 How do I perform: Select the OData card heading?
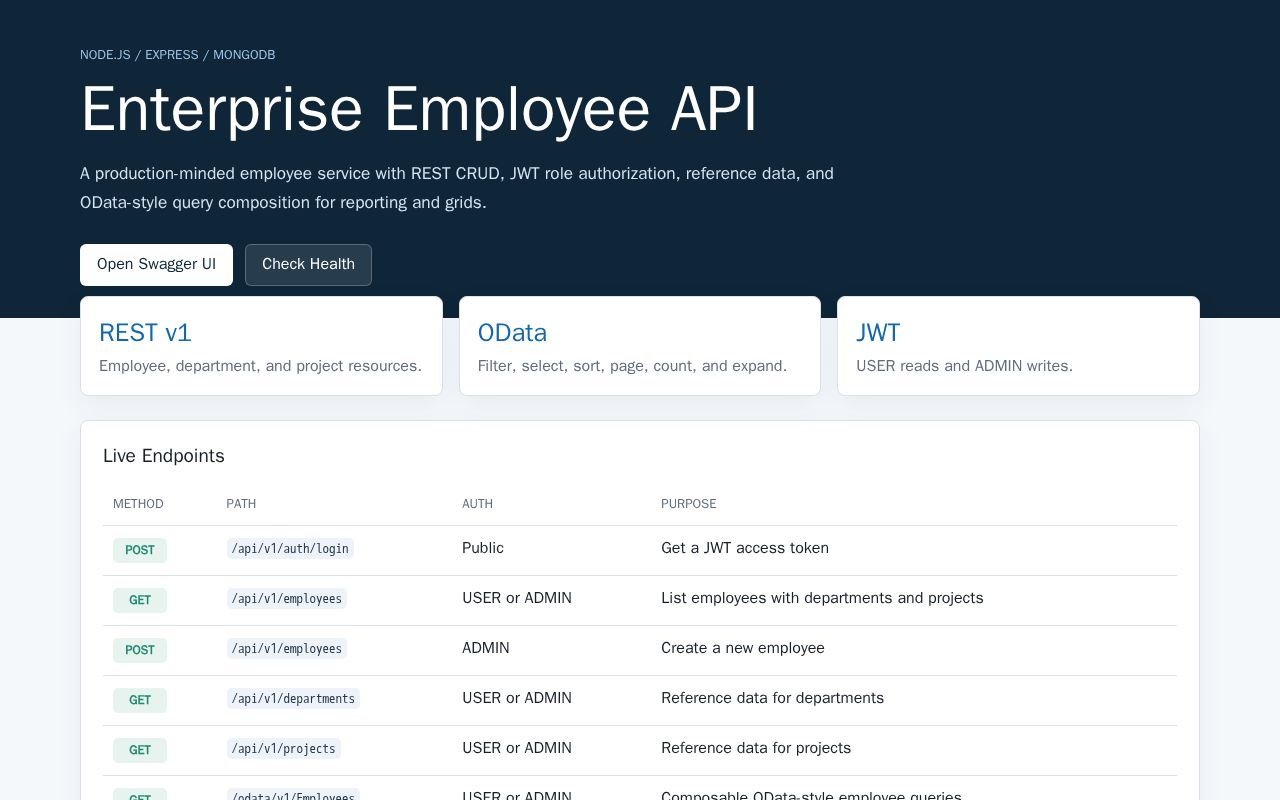tap(512, 333)
